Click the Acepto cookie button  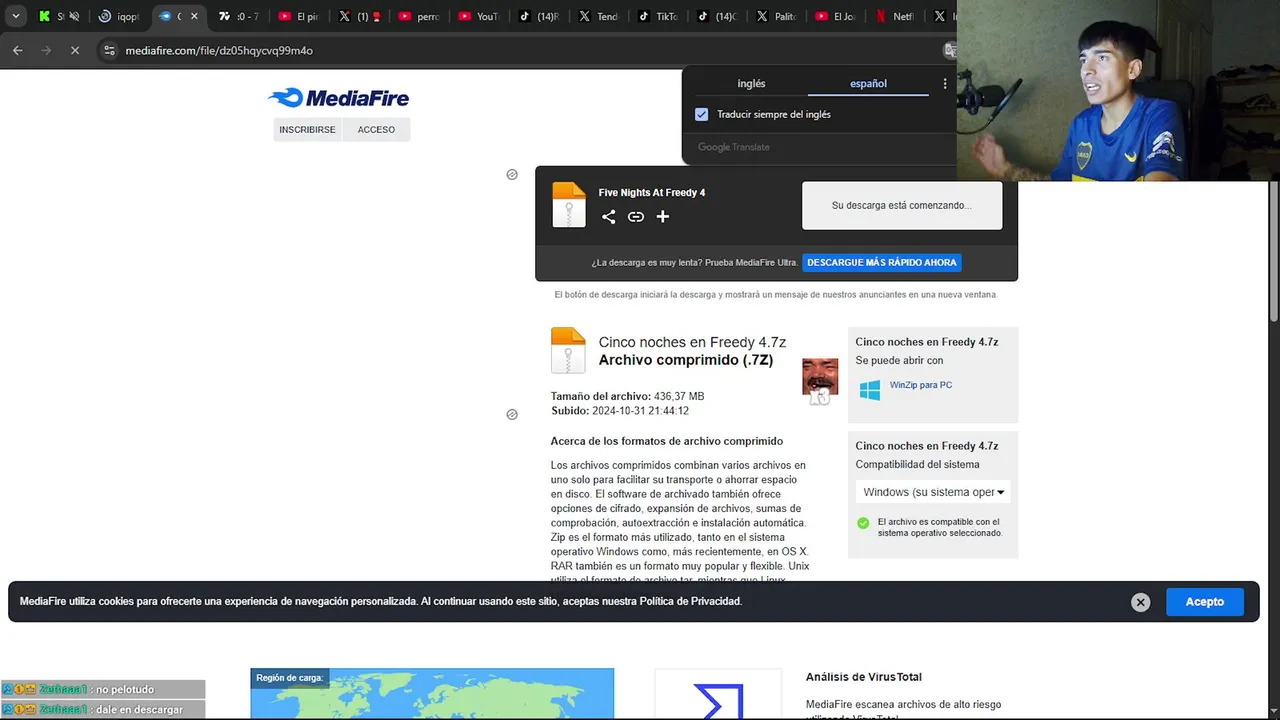click(x=1205, y=602)
